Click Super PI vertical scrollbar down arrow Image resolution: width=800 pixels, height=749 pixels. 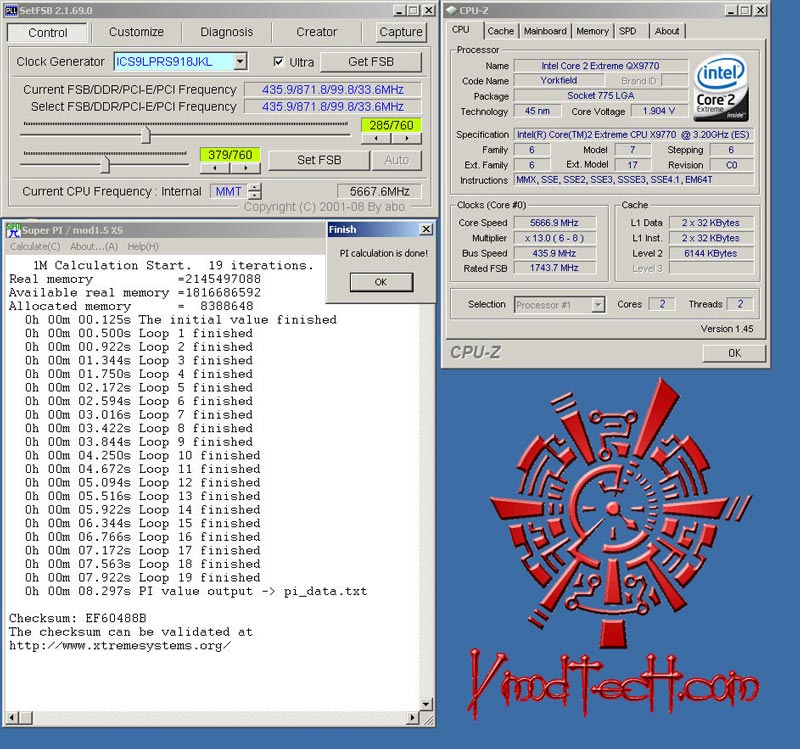point(426,704)
